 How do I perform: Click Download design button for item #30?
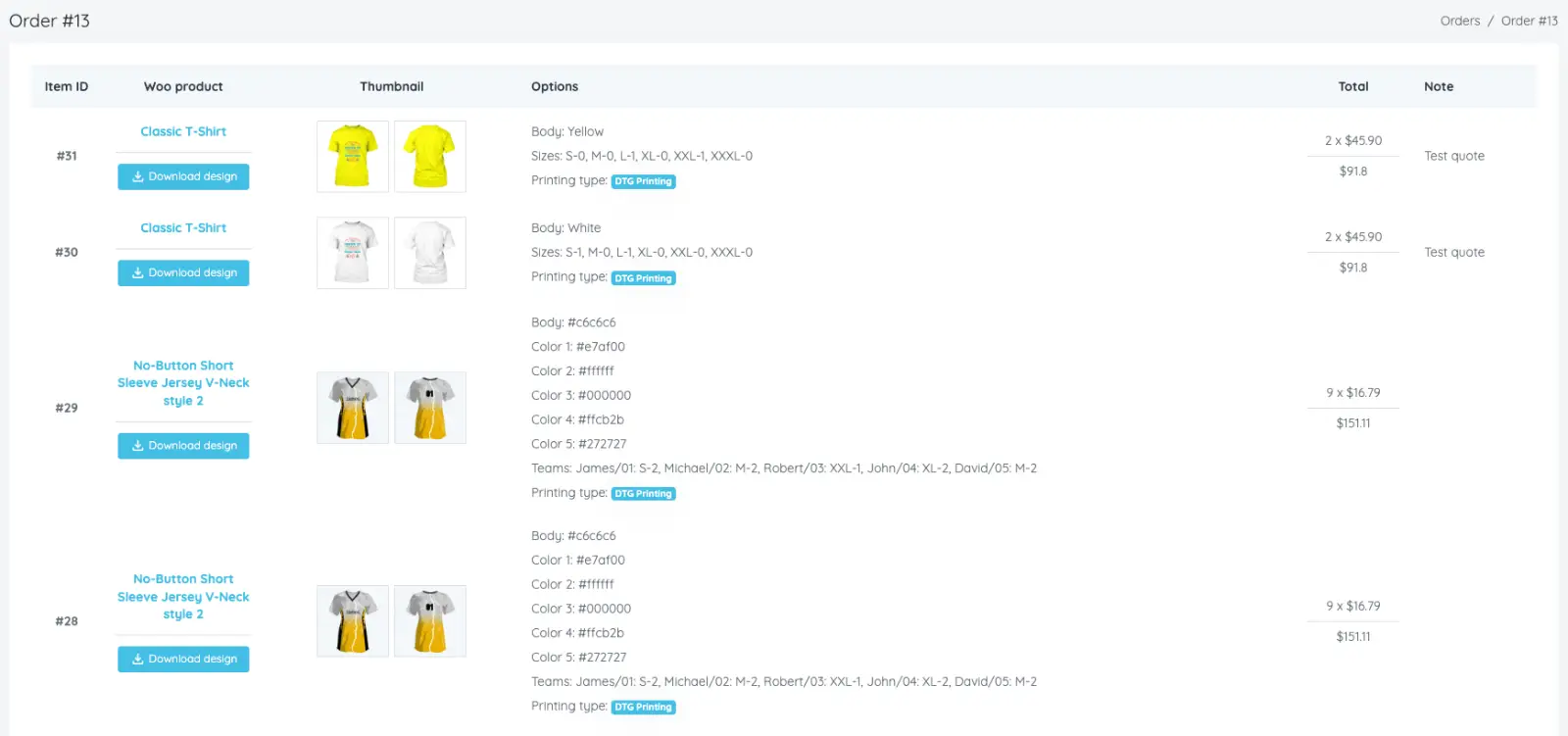pyautogui.click(x=183, y=272)
